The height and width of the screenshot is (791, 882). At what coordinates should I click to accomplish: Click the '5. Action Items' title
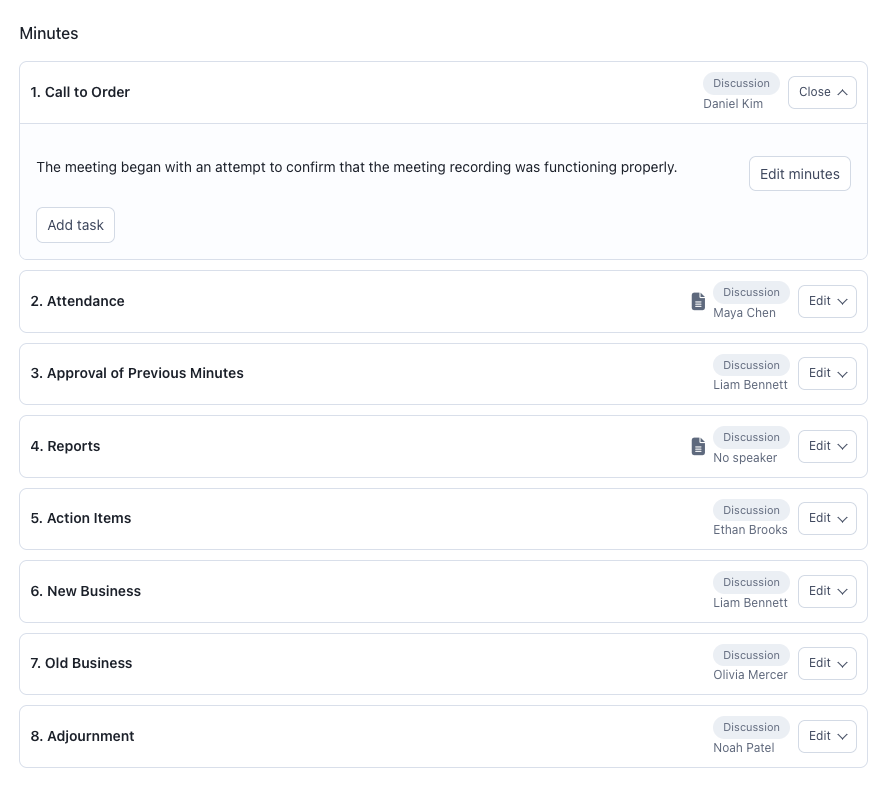[80, 519]
